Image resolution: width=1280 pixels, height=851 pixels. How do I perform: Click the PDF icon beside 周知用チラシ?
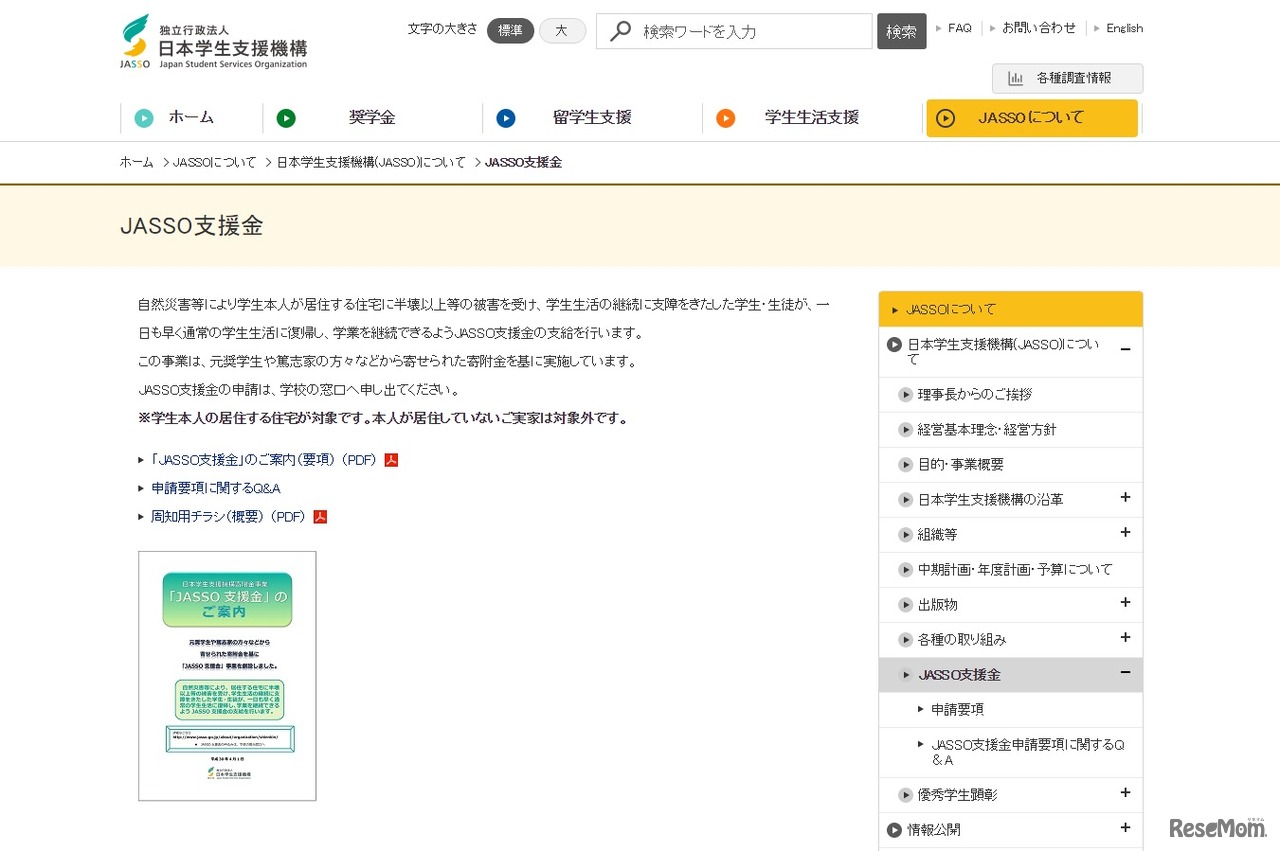click(320, 517)
